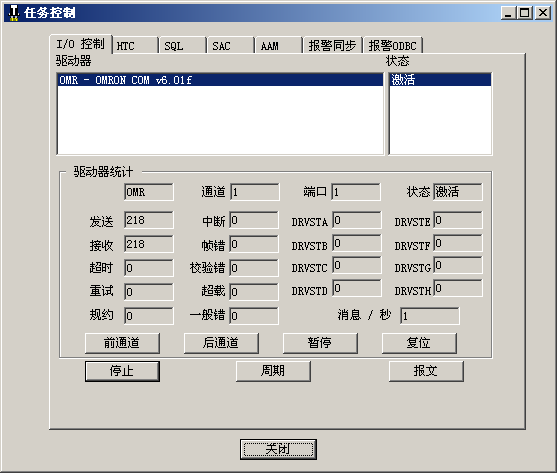Switch to the SAC tab
557x473 pixels.
click(x=231, y=45)
